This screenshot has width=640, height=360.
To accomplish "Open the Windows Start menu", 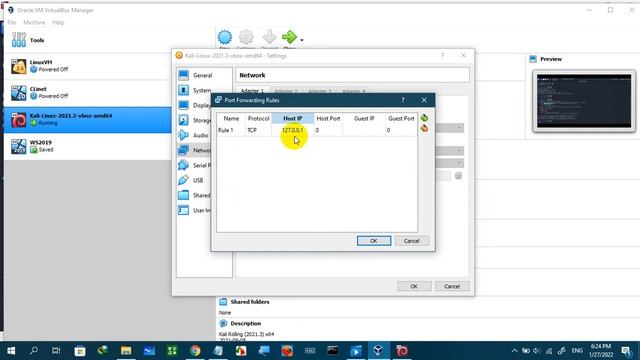I will (11, 351).
